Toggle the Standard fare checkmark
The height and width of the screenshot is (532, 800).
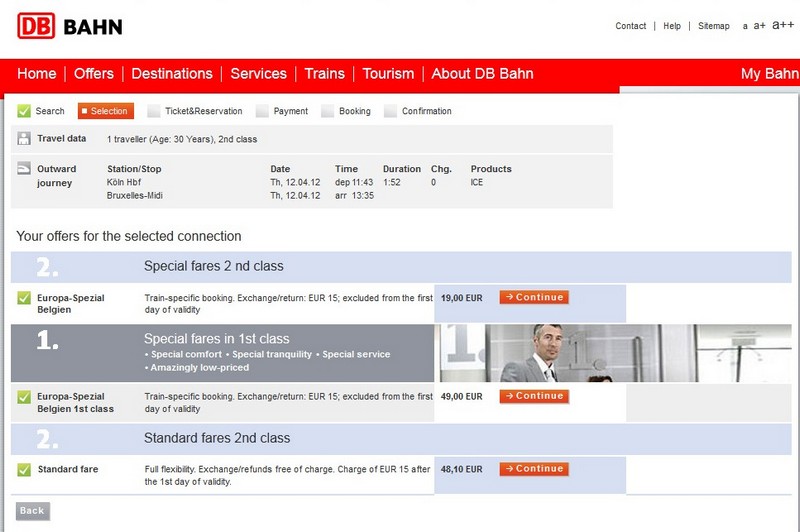tap(24, 469)
